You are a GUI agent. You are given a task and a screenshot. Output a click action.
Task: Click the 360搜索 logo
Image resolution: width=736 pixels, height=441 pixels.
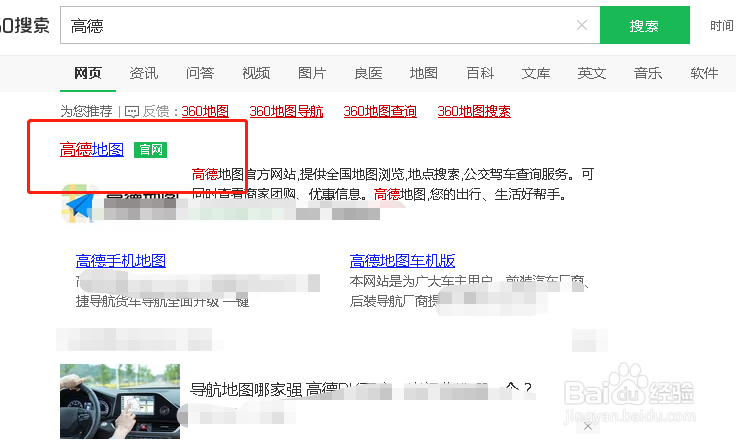coord(24,25)
